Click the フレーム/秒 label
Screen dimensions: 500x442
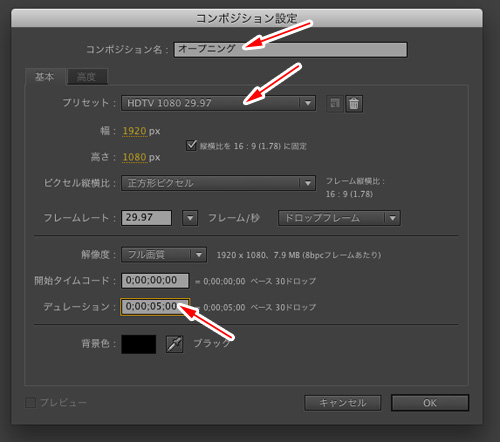point(234,218)
